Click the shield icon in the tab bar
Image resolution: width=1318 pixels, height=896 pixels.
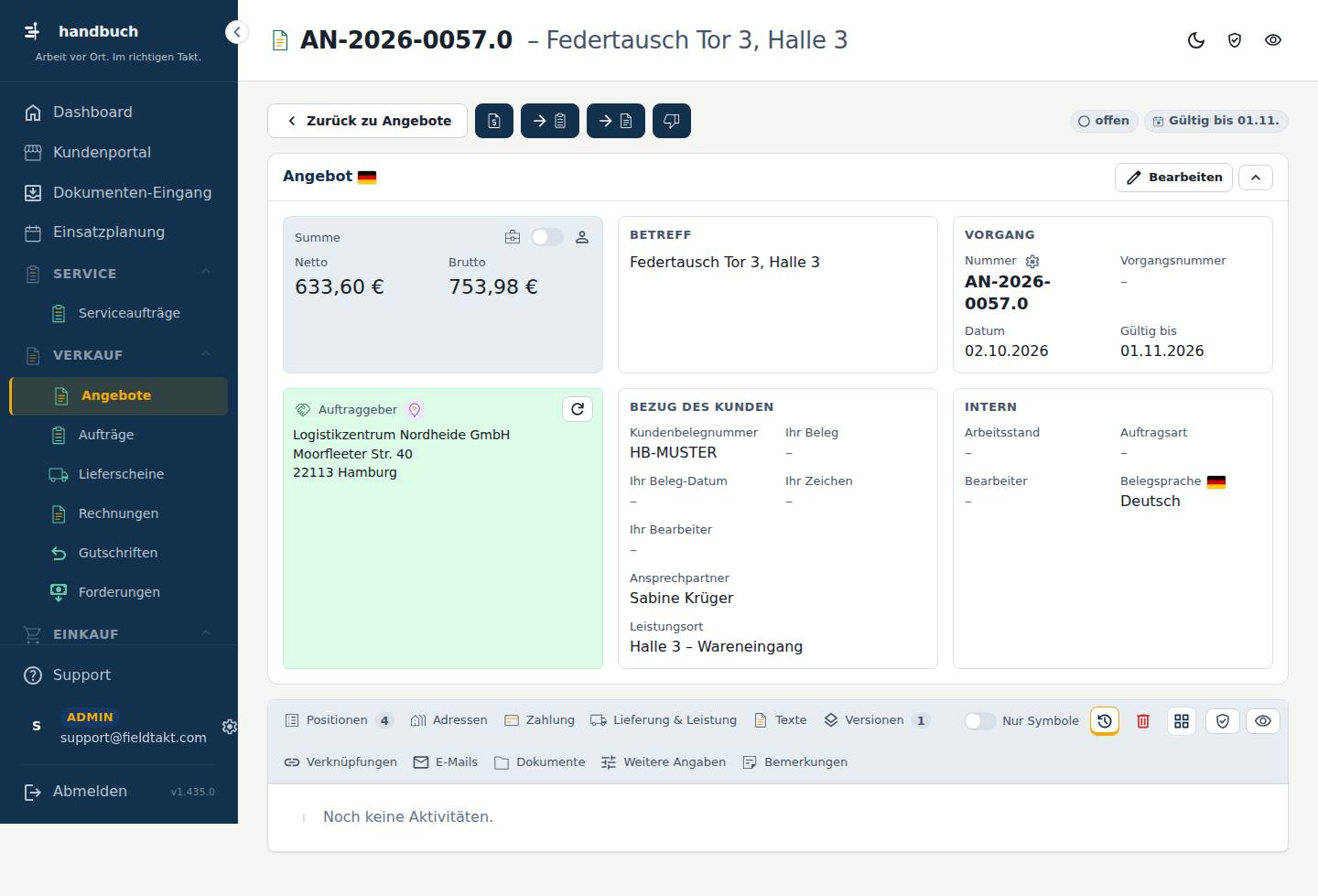point(1223,721)
